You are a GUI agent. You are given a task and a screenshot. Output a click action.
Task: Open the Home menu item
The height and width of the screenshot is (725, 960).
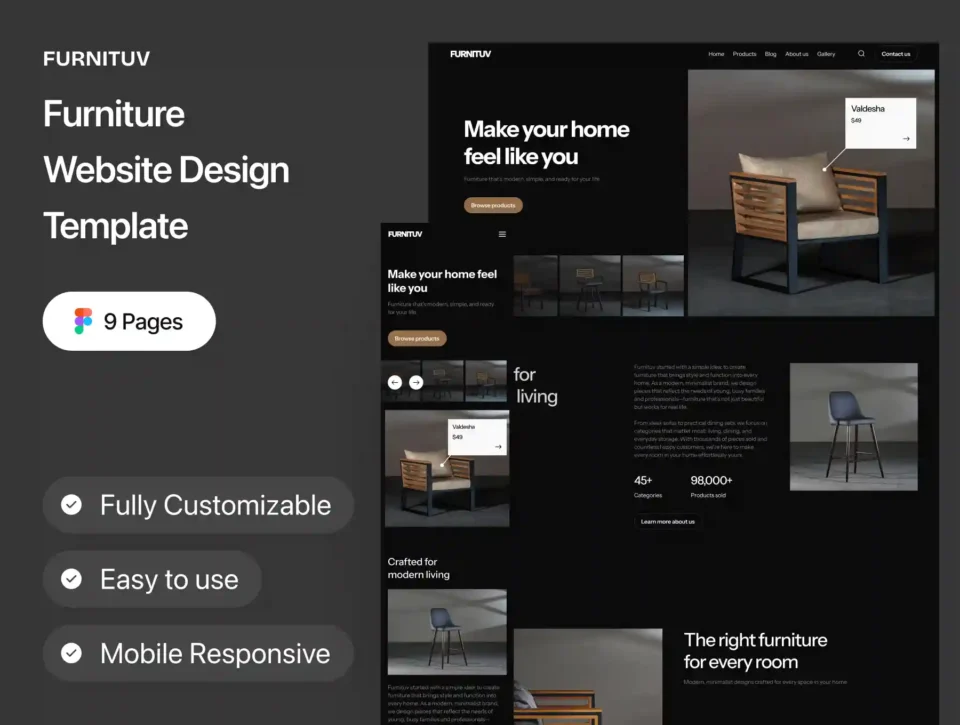point(716,54)
